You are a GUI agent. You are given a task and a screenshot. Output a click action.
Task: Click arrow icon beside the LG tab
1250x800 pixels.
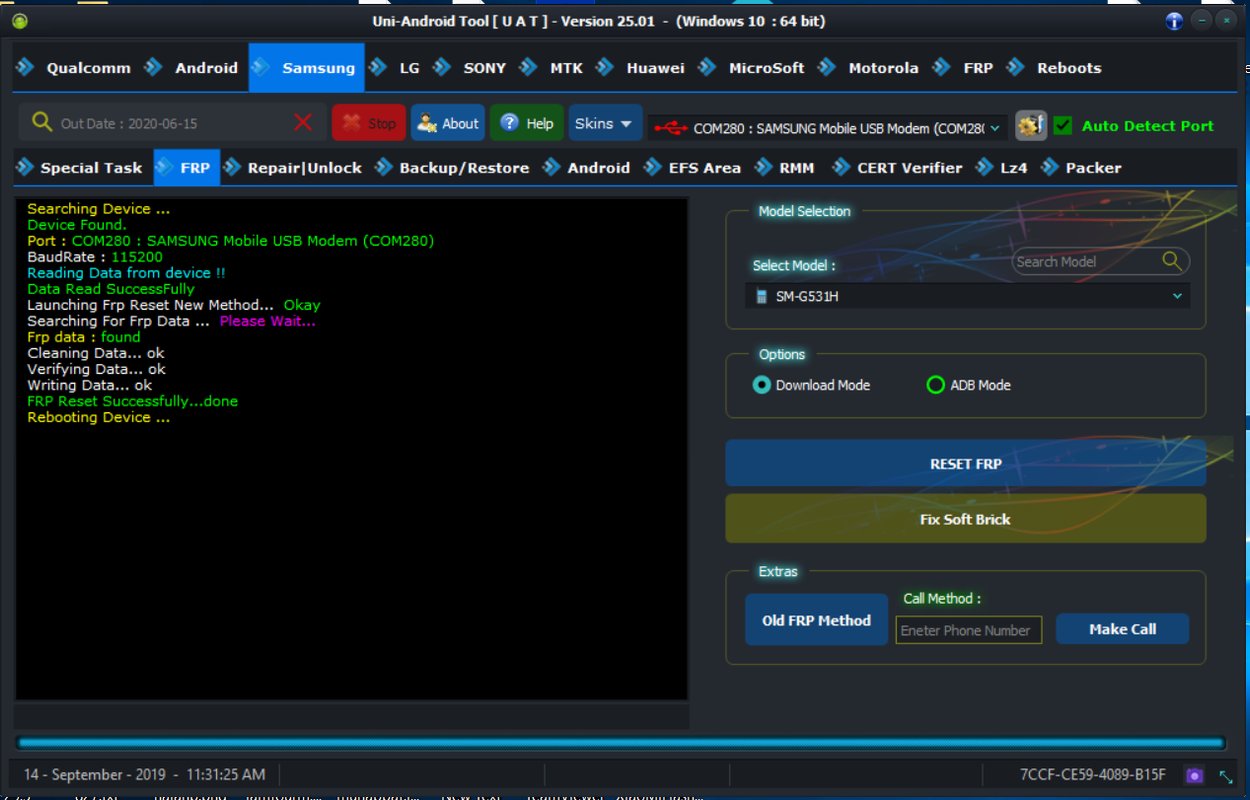378,67
